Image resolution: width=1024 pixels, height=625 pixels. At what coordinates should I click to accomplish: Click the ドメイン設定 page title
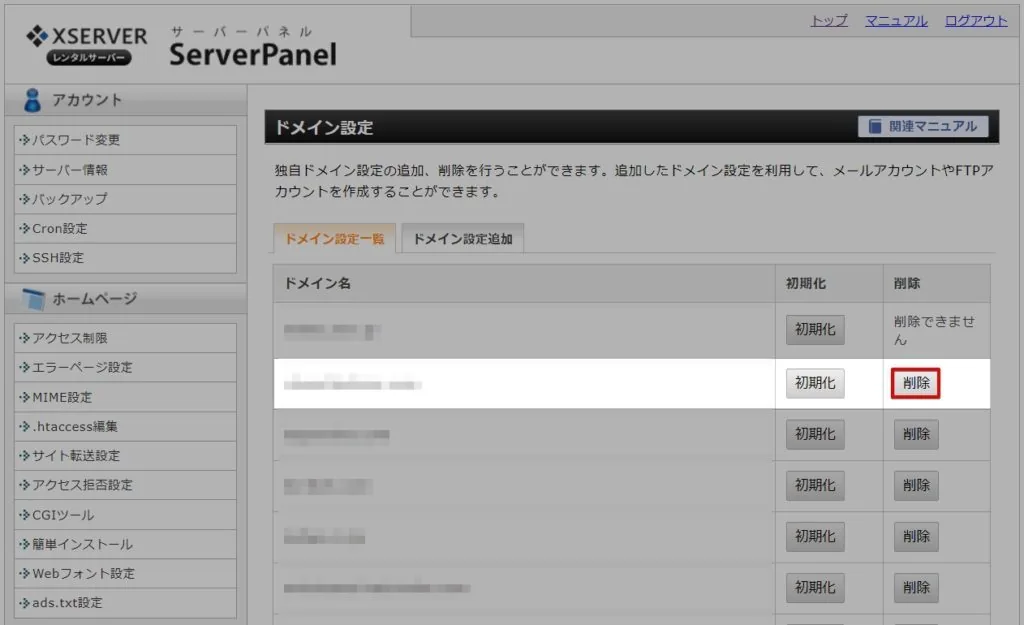(x=325, y=127)
